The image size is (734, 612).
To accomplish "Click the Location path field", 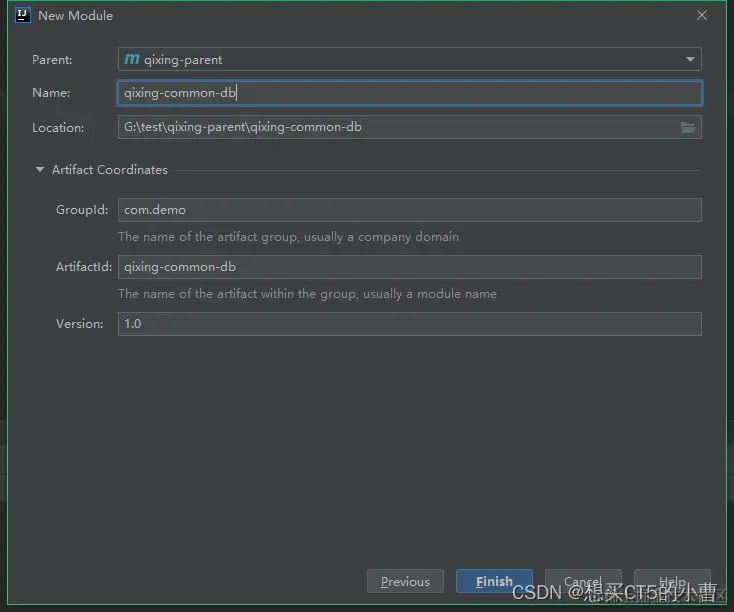I will click(x=410, y=127).
